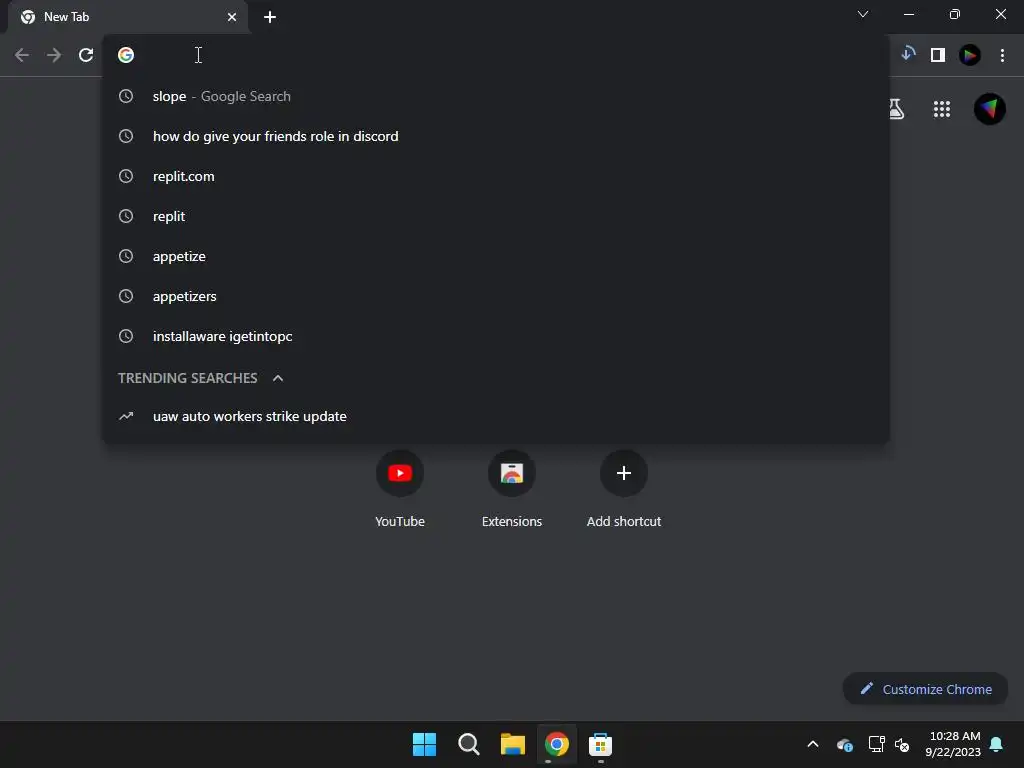Select the New Tab tab
Image resolution: width=1024 pixels, height=768 pixels.
[128, 17]
